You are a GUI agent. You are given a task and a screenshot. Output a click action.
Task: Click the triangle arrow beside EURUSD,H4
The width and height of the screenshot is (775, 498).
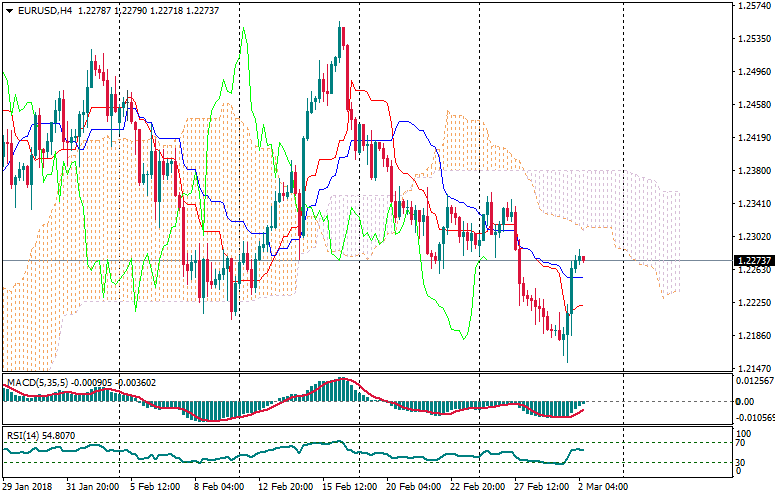pos(9,11)
